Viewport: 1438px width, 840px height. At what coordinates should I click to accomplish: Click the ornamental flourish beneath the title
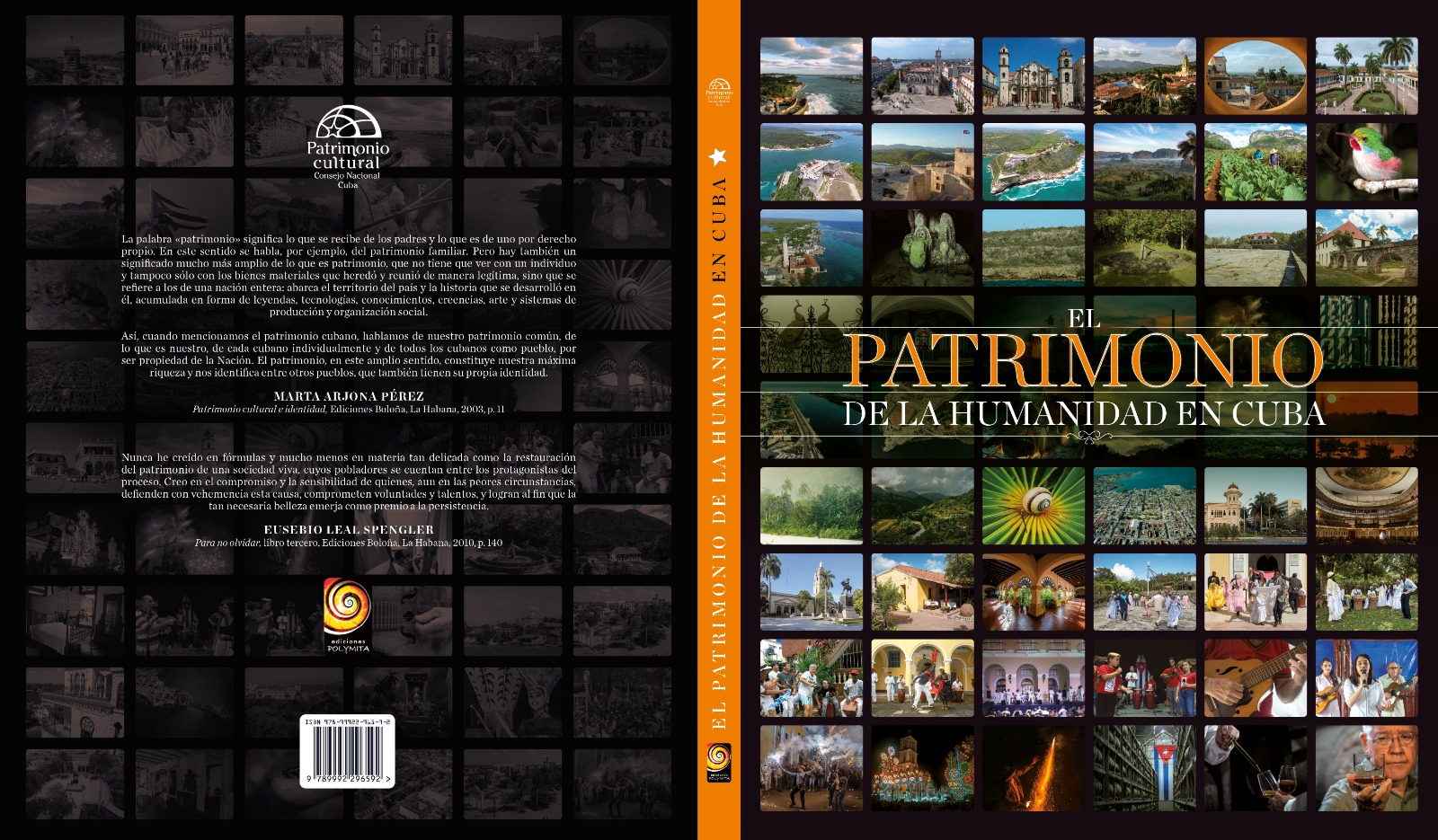point(1087,437)
